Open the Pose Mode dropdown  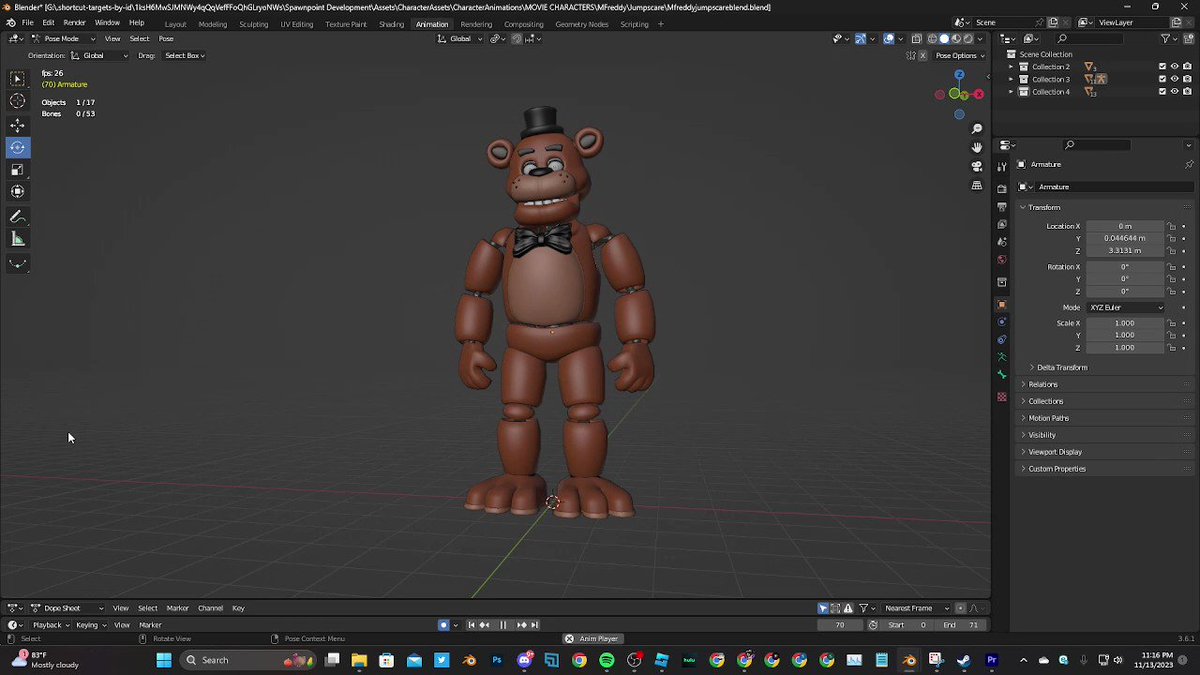[64, 39]
